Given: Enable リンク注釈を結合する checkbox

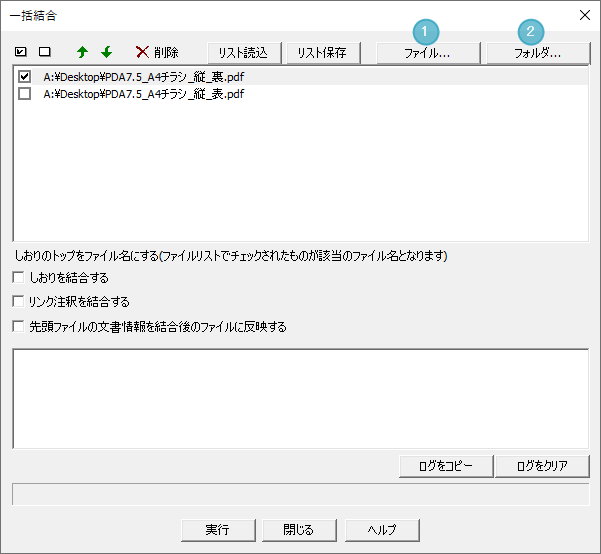Looking at the screenshot, I should pos(18,301).
